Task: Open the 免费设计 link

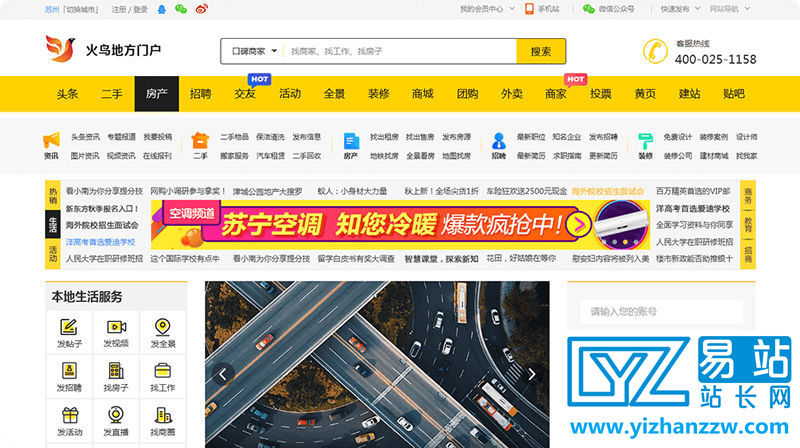Action: (x=678, y=137)
